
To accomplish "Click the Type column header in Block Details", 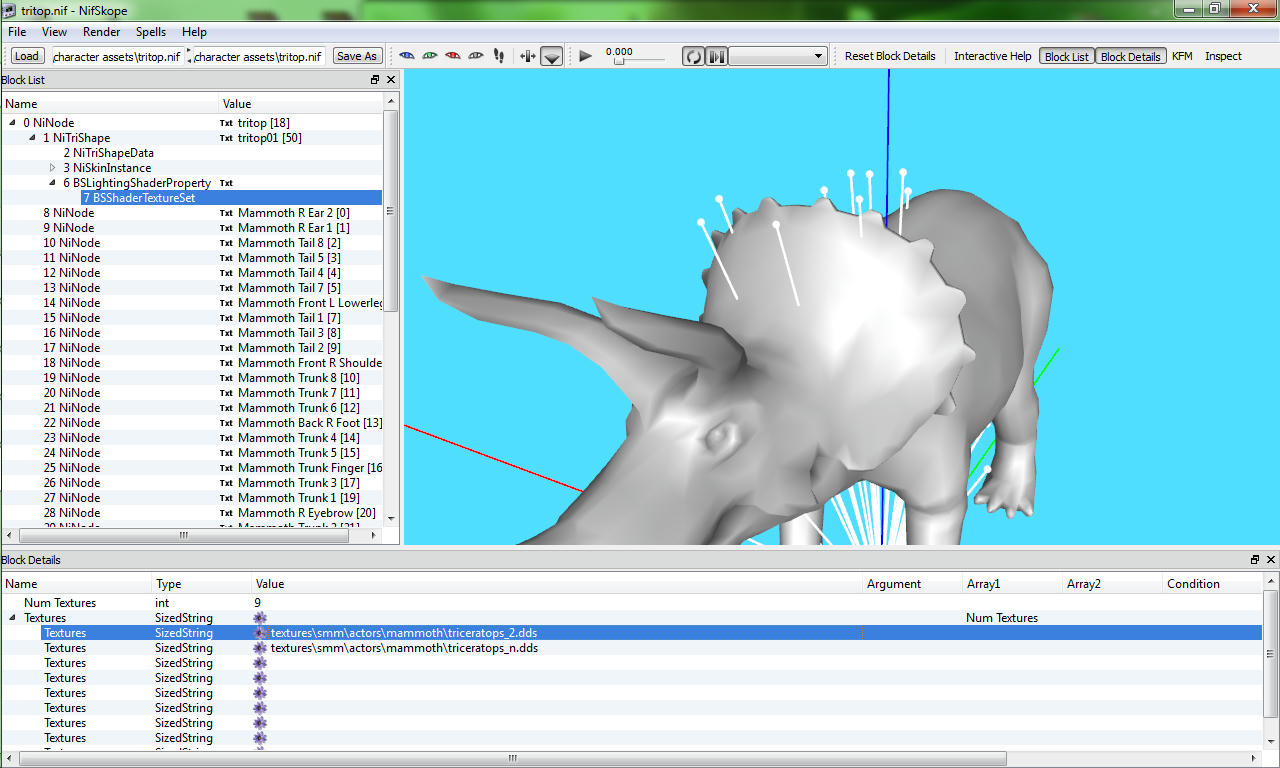I will click(x=202, y=584).
